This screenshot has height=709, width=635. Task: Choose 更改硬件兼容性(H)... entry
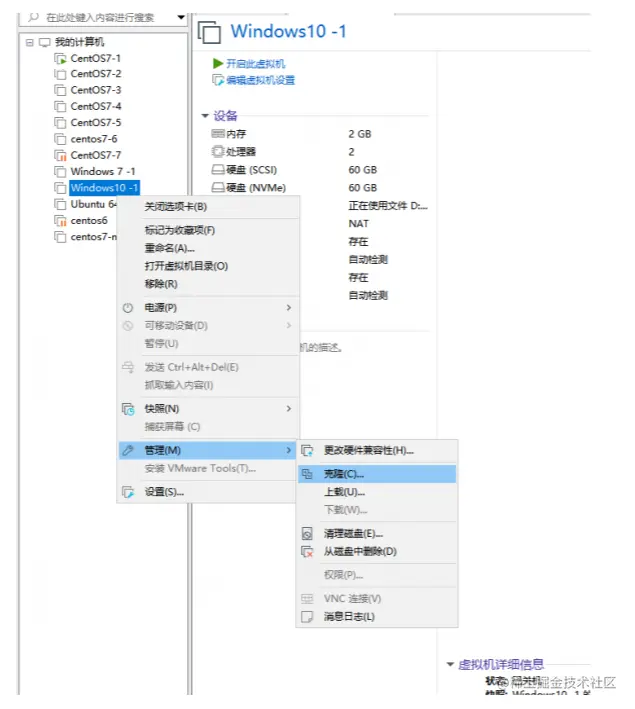coord(377,450)
